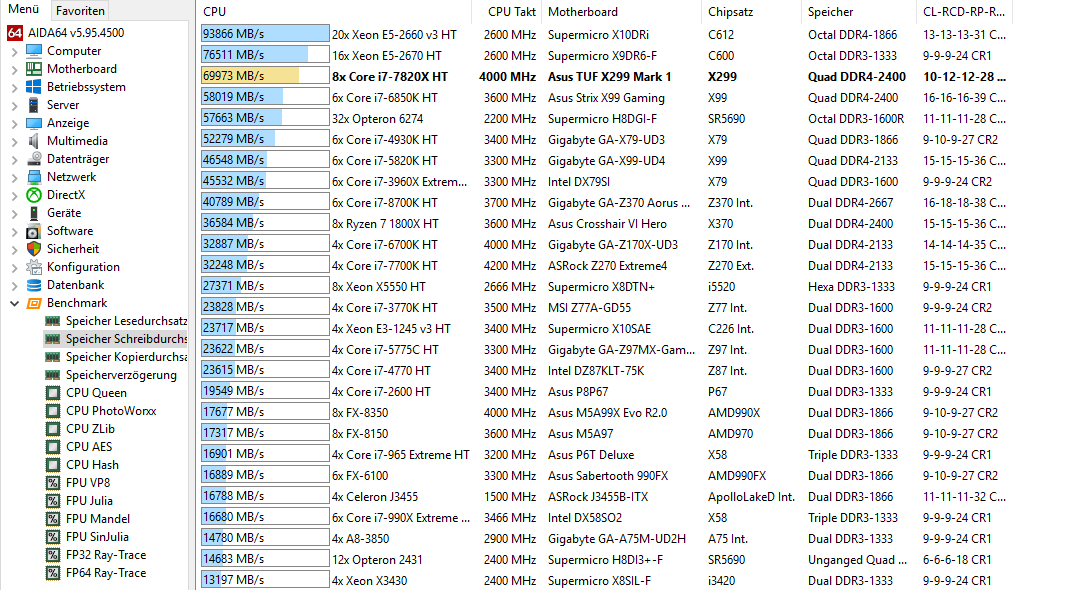Sort by the Speicher column header
This screenshot has height=590, width=1092.
(859, 12)
